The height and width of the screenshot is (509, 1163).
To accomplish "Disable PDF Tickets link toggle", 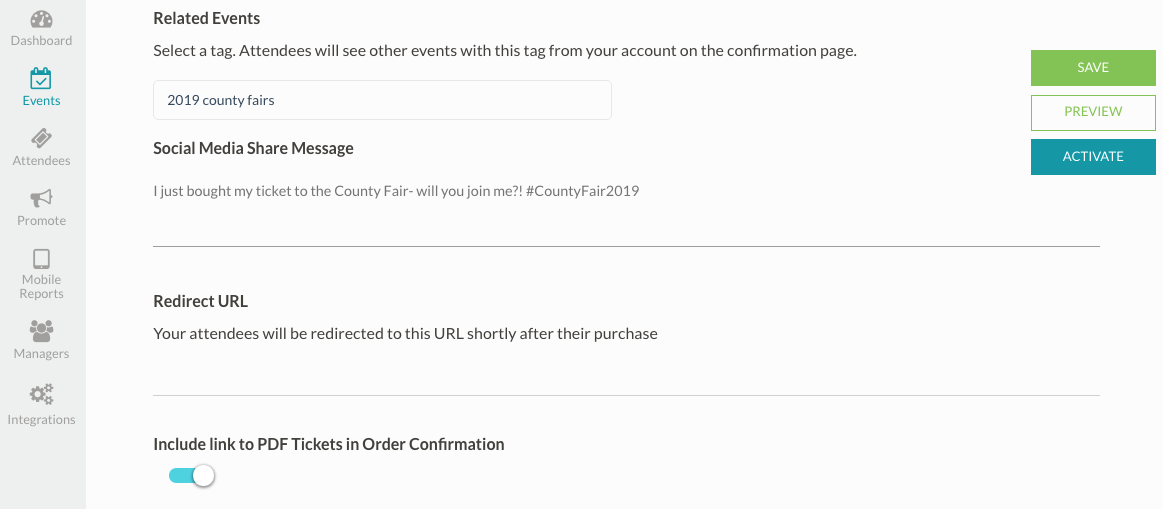I will (193, 476).
